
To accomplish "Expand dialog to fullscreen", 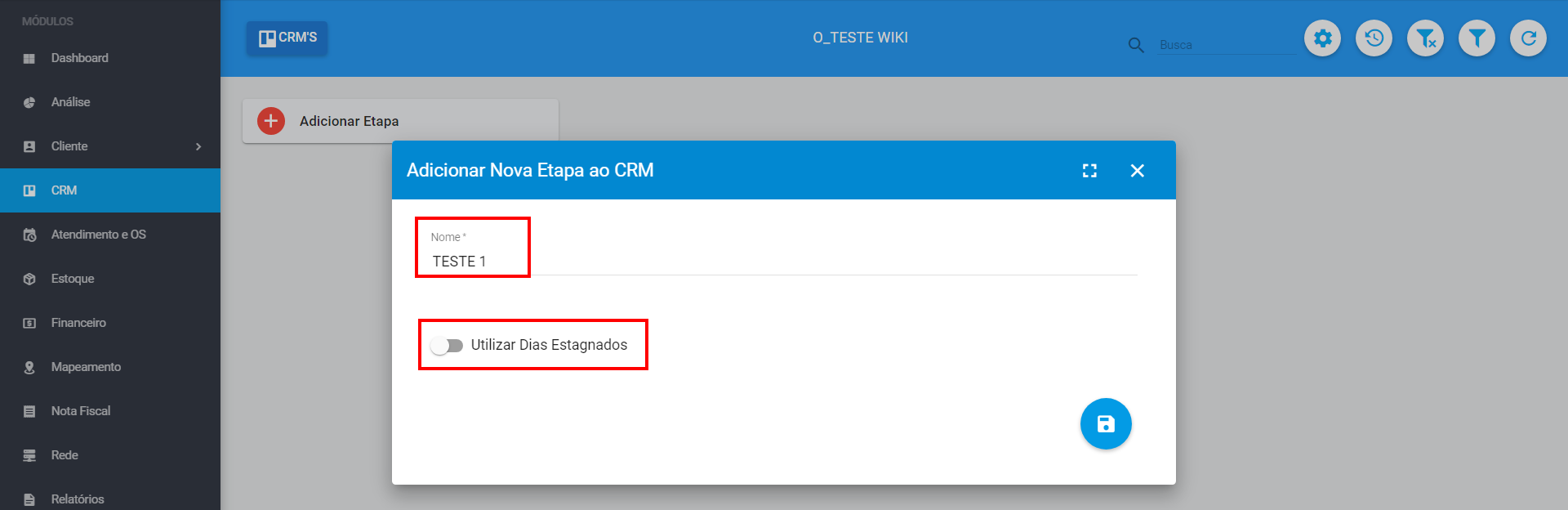I will [1089, 170].
